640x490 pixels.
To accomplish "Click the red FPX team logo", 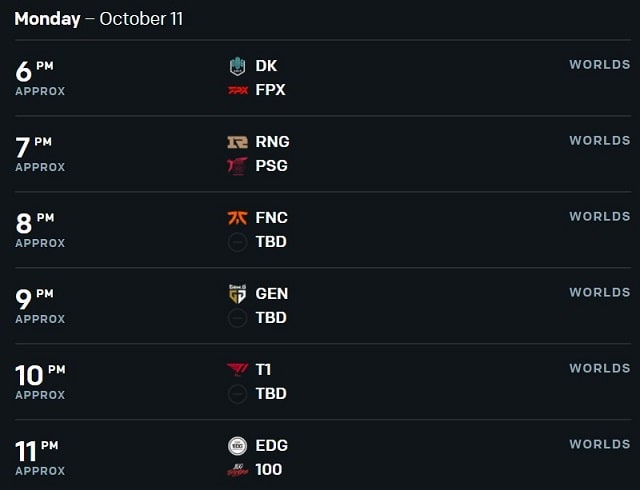I will pos(238,90).
